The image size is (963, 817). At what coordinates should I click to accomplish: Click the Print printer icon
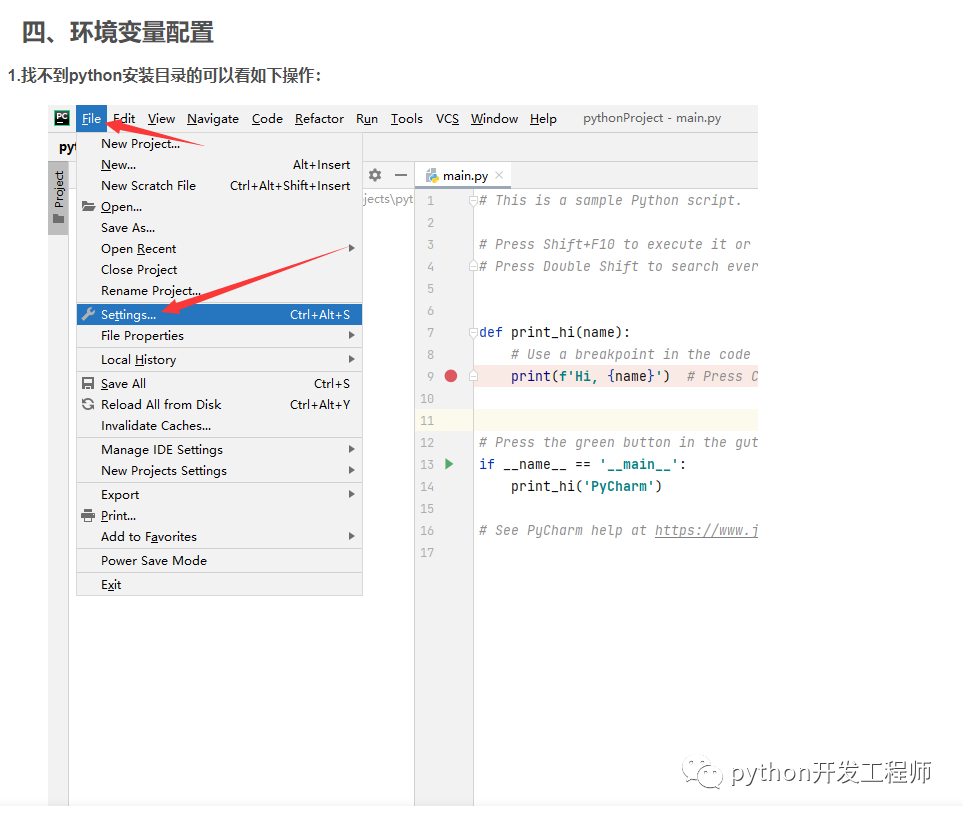pos(88,516)
